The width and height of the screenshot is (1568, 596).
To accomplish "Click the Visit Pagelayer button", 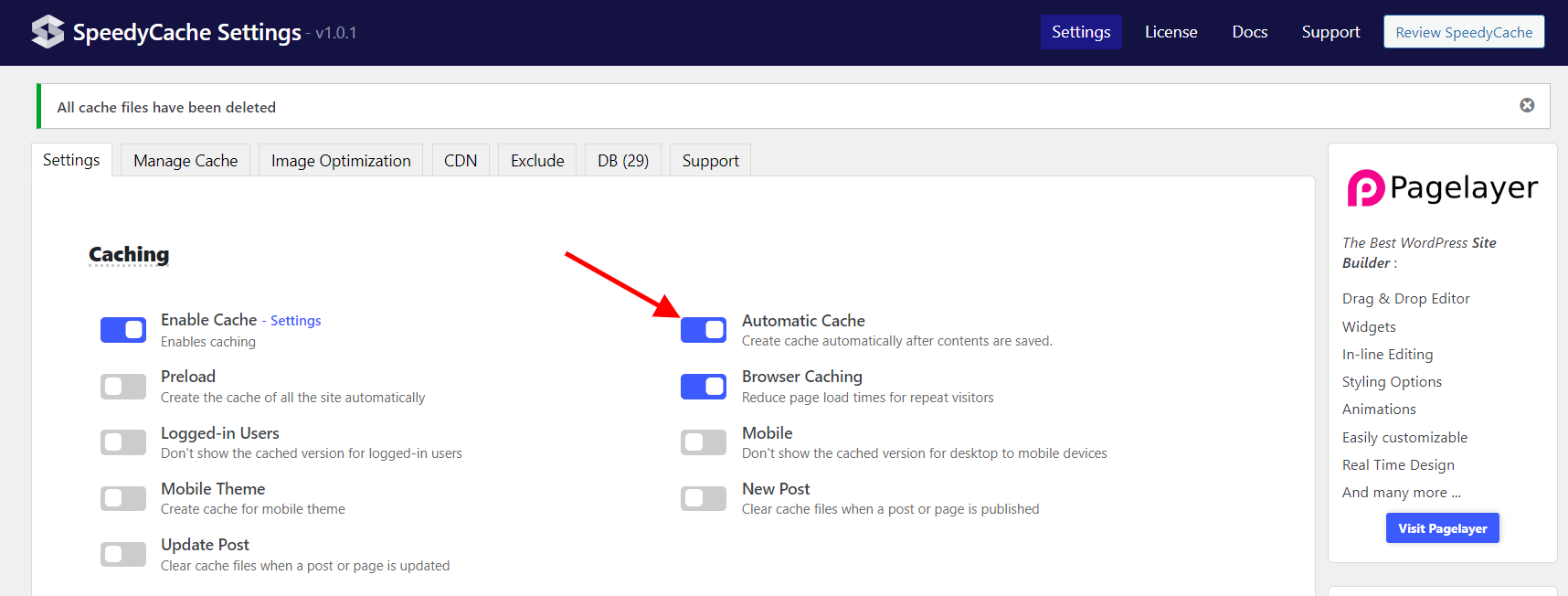I will coord(1442,528).
